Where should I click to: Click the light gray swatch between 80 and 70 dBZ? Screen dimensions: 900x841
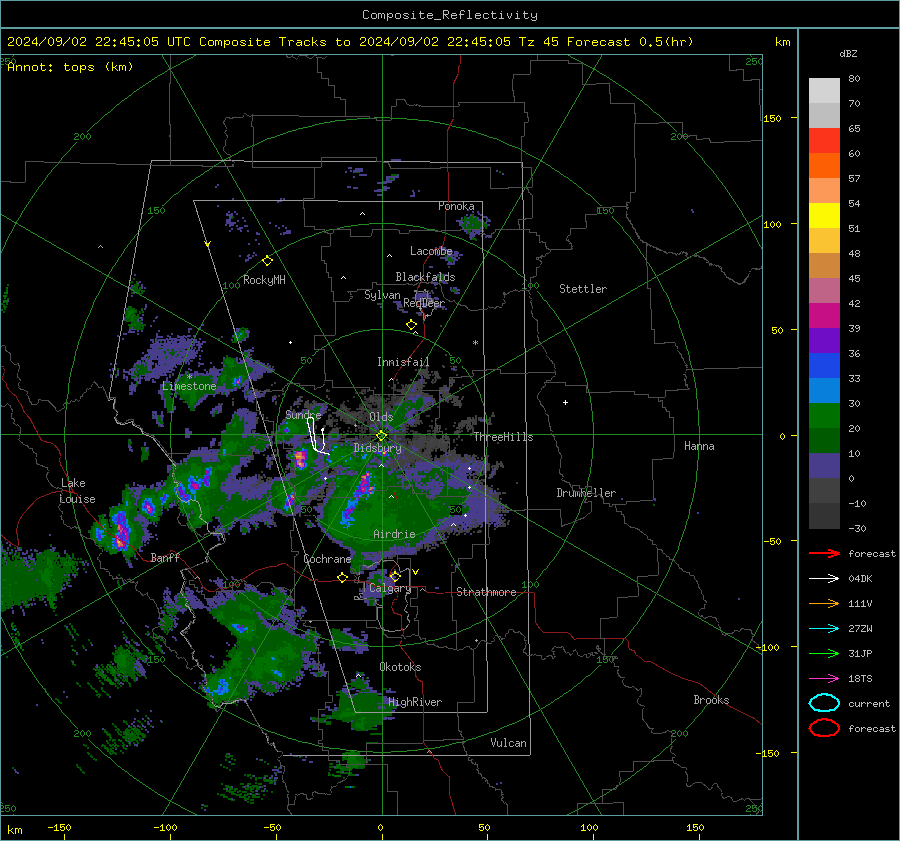point(824,91)
